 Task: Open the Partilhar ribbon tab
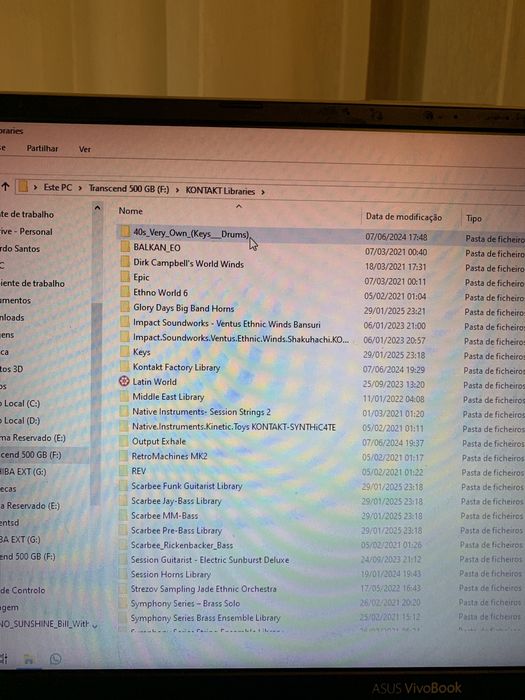point(42,148)
